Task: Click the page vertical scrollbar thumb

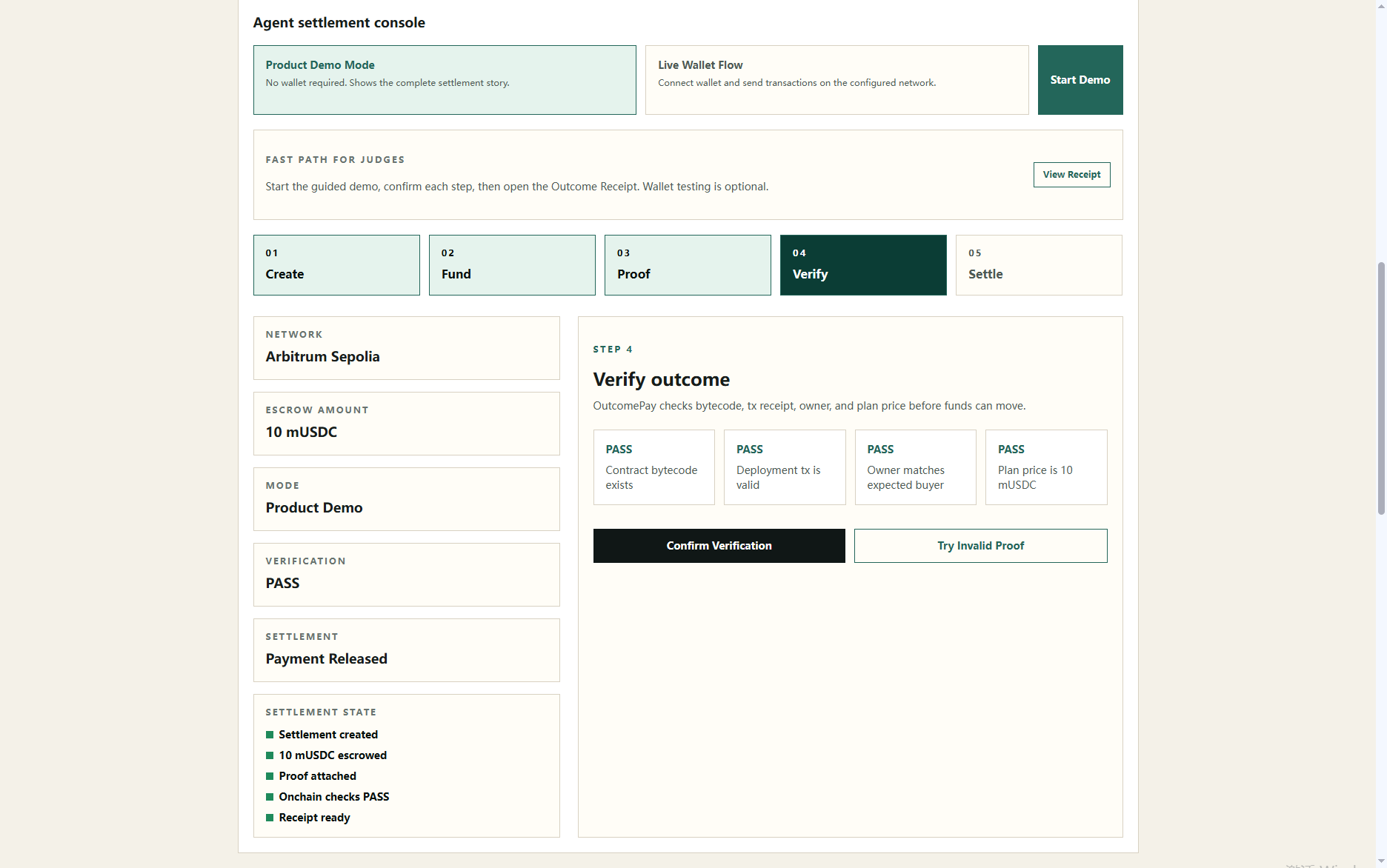Action: tap(1381, 388)
